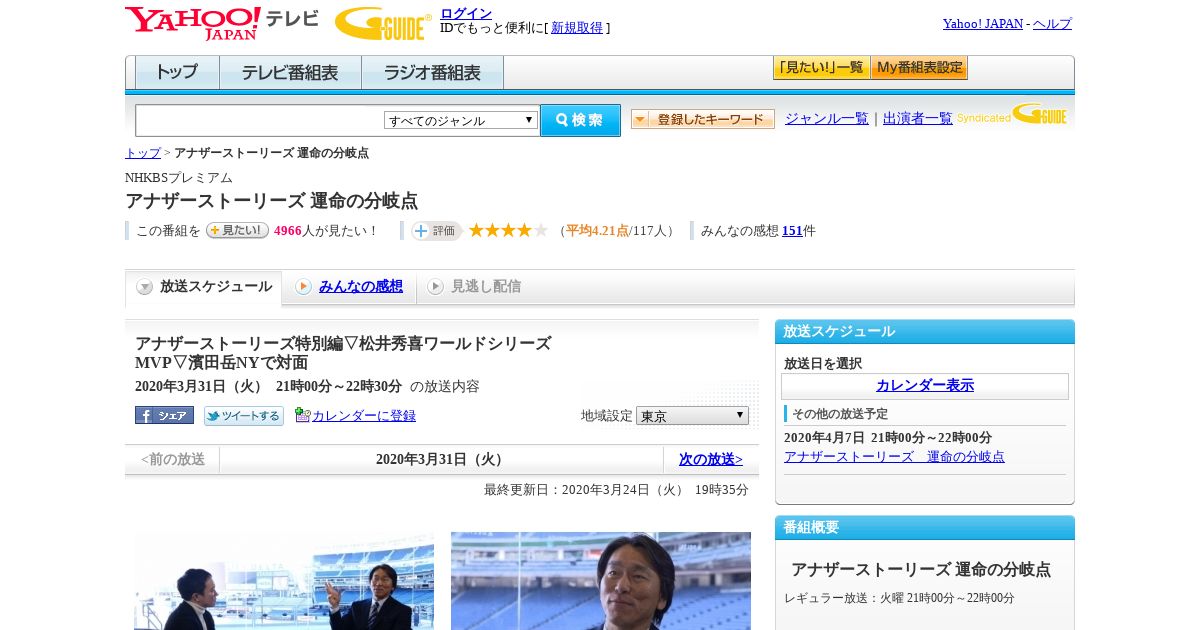Open the ラジオ番組表 tab
Image resolution: width=1200 pixels, height=630 pixels.
[433, 73]
